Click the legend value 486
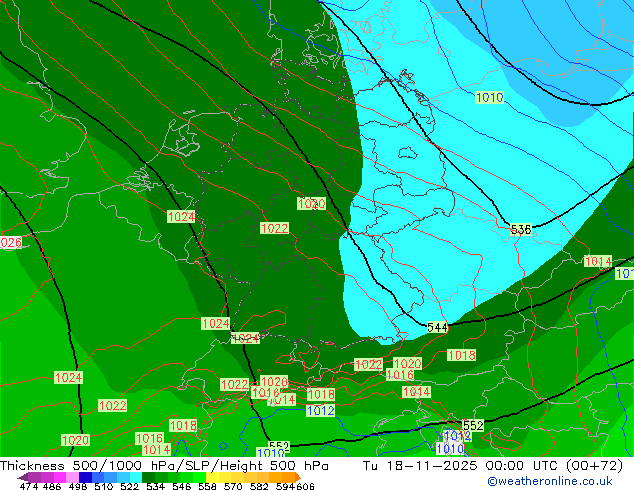 [52, 486]
